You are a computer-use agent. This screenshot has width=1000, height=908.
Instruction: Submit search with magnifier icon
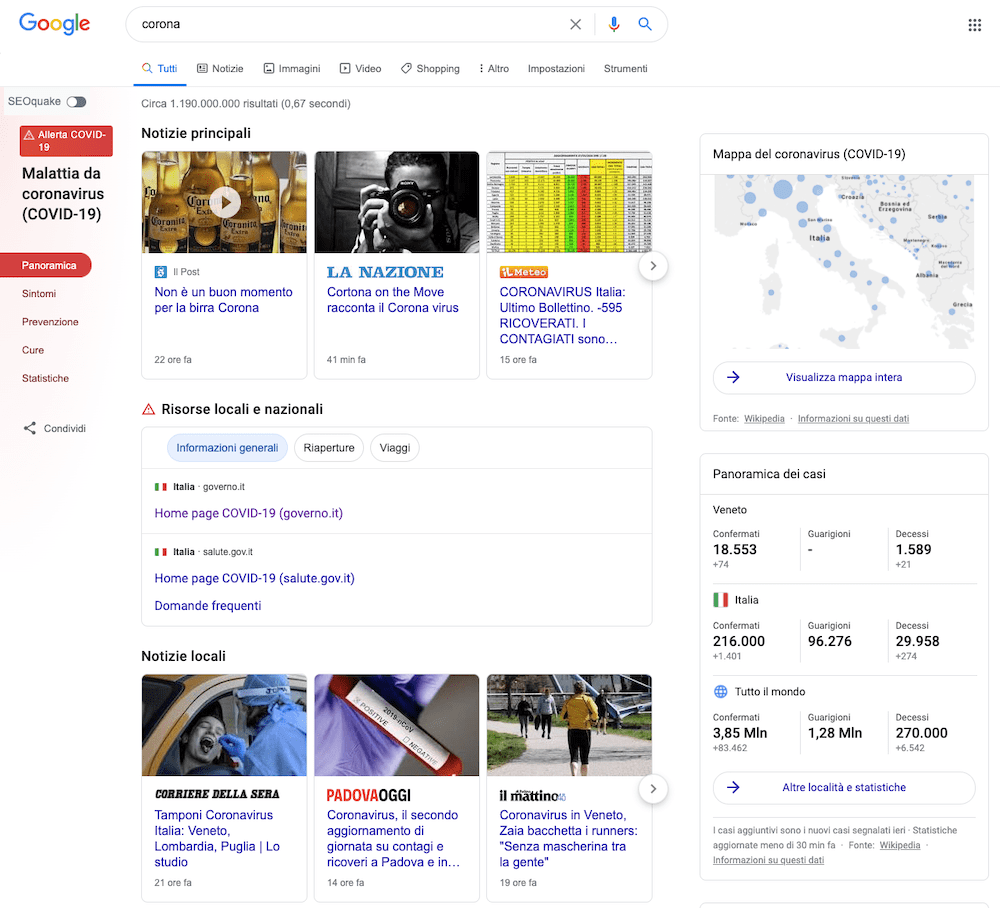[645, 24]
